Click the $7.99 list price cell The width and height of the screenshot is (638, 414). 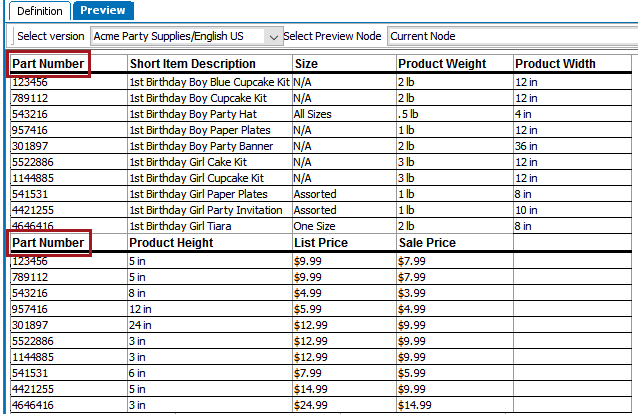pos(344,373)
